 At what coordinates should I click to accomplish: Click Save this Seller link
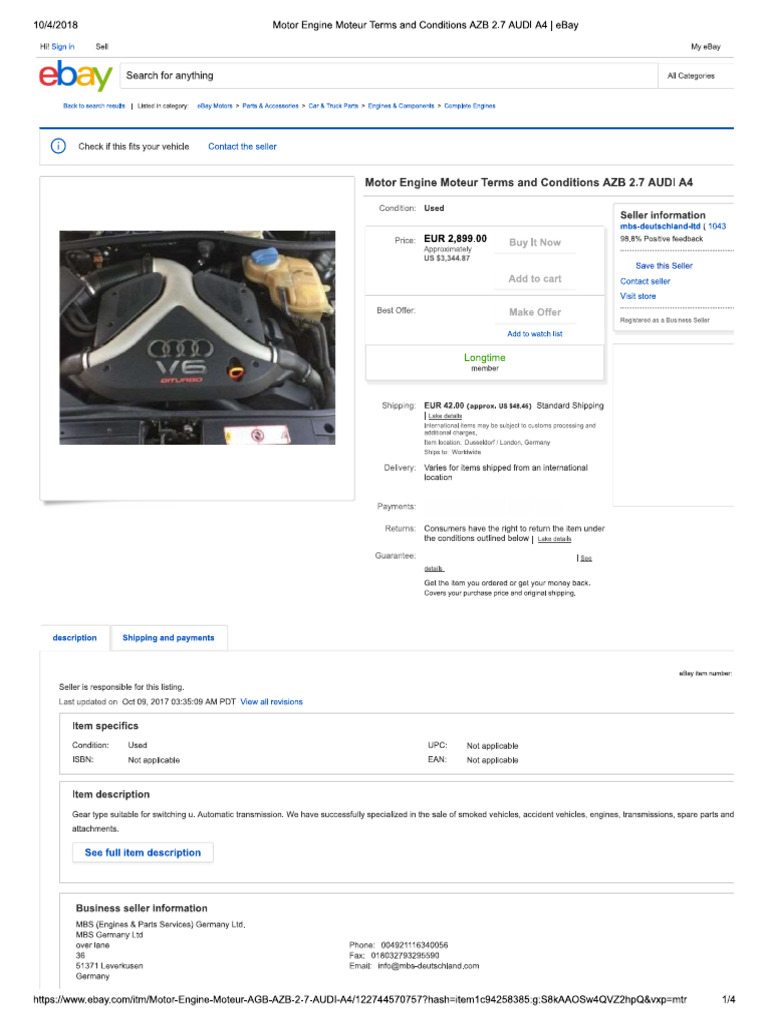coord(664,266)
